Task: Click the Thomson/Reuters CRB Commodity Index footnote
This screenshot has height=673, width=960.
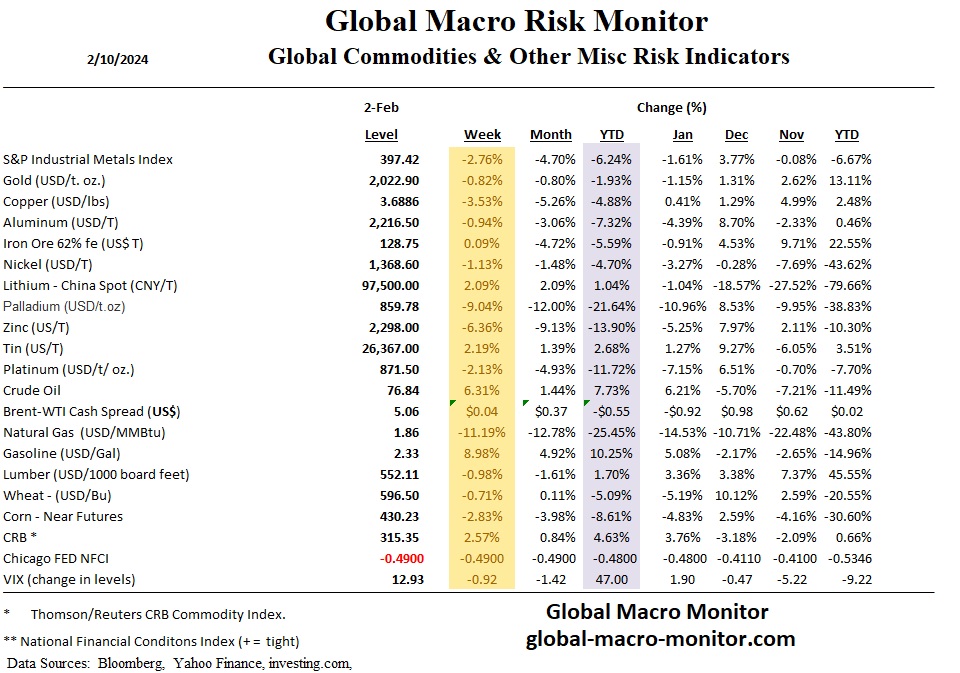Action: (x=158, y=613)
